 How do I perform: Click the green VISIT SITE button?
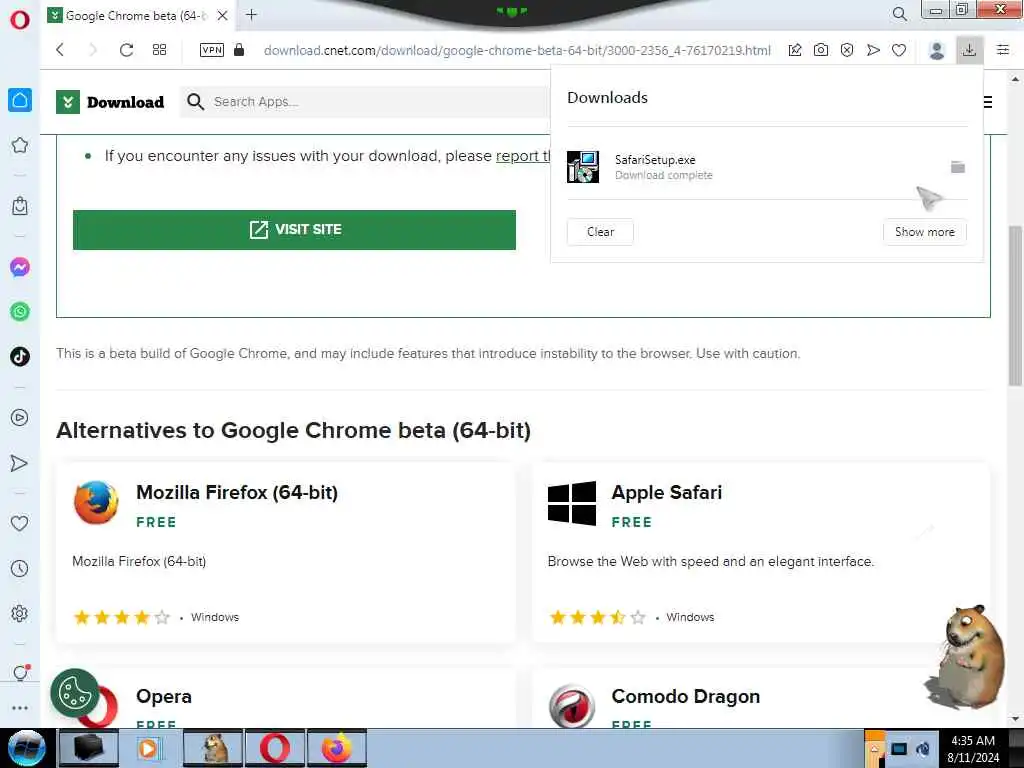click(x=294, y=229)
